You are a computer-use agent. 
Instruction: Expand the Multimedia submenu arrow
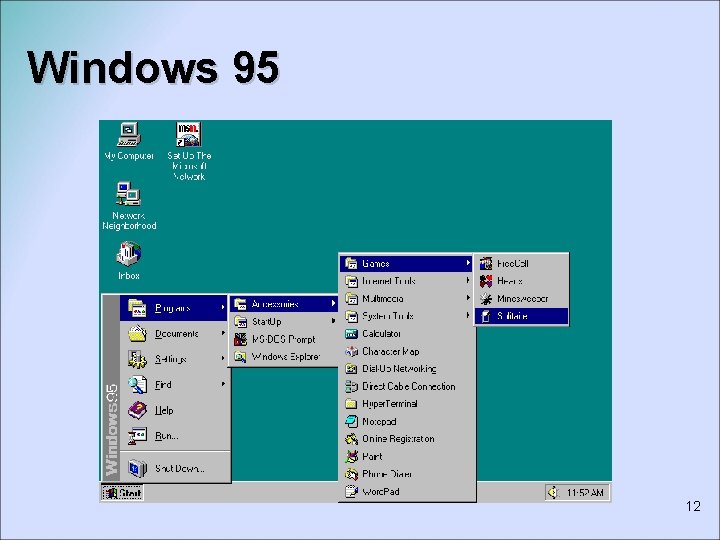(468, 298)
